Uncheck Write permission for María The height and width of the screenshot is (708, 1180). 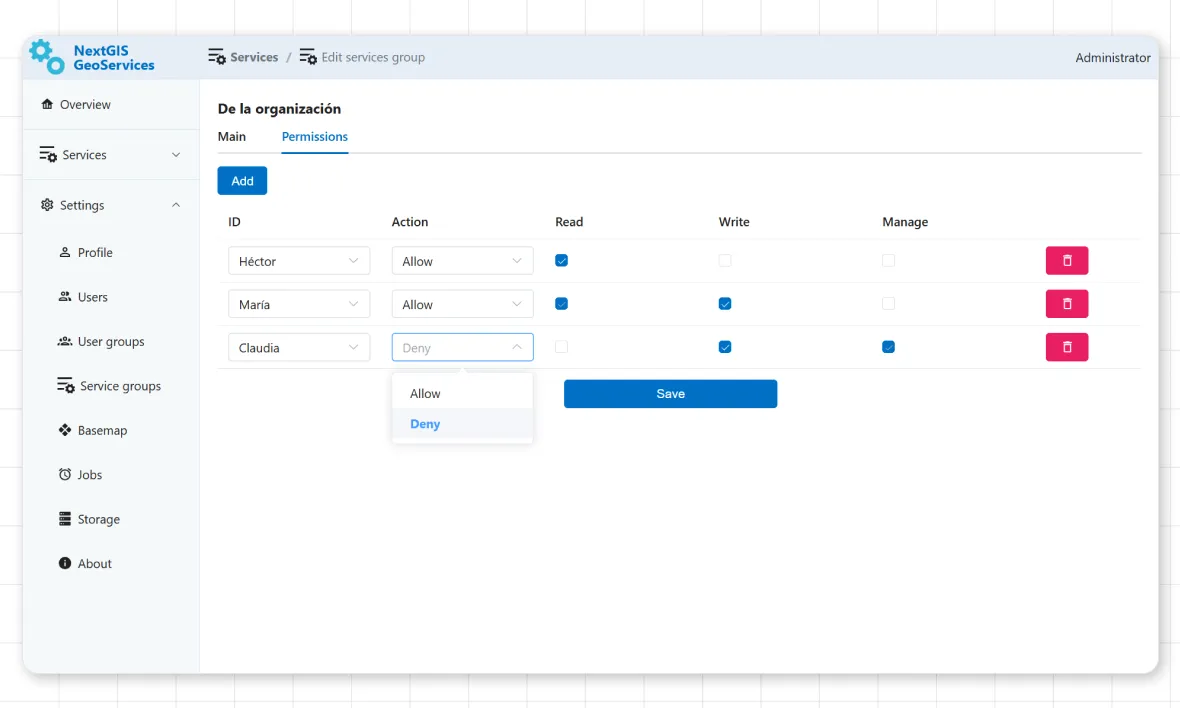click(725, 304)
